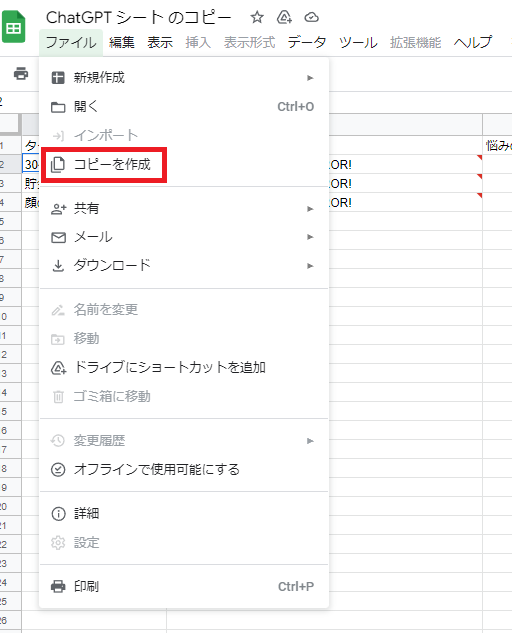Image resolution: width=512 pixels, height=633 pixels.
Task: Open the 表示 menu
Action: [160, 42]
